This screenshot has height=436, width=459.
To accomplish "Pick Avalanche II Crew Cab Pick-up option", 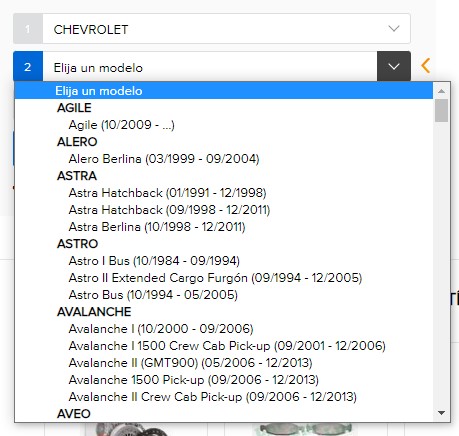I will coord(224,397).
